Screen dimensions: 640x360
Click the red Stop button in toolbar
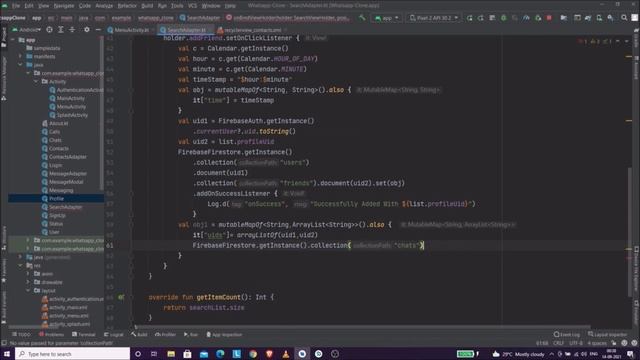click(x=549, y=18)
